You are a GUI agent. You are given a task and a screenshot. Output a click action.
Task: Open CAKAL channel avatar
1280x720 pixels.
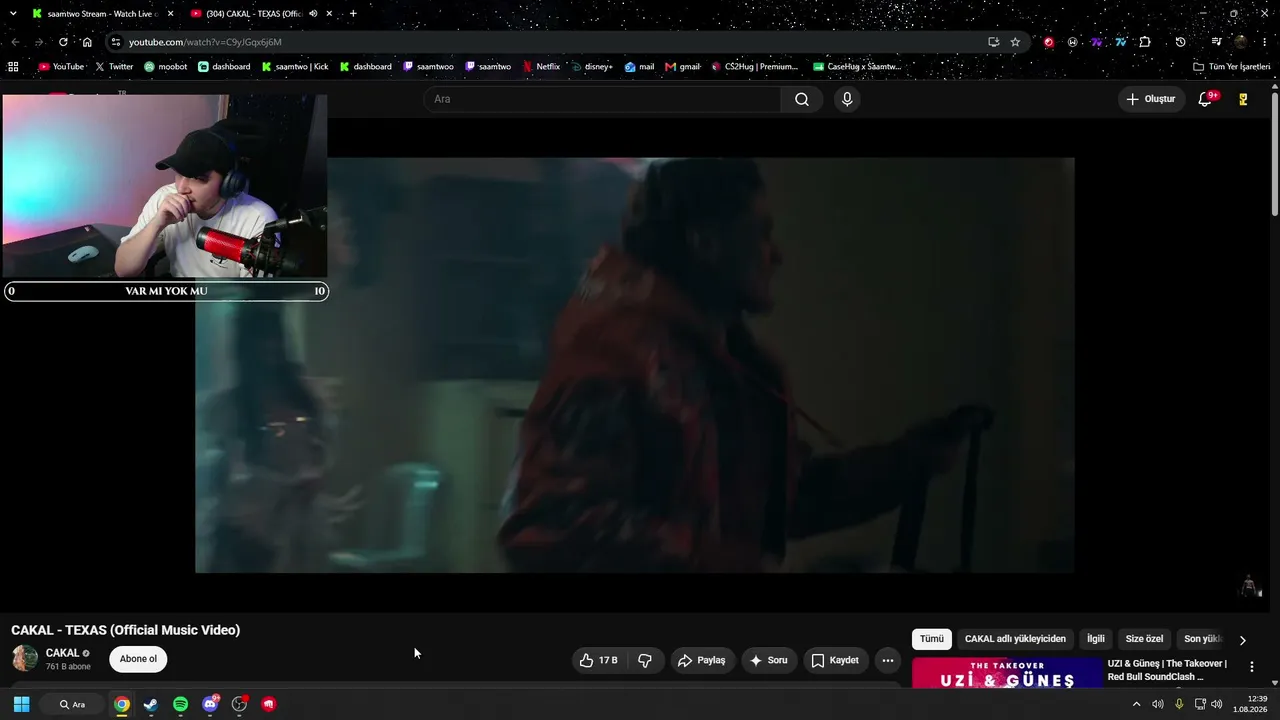tap(25, 659)
